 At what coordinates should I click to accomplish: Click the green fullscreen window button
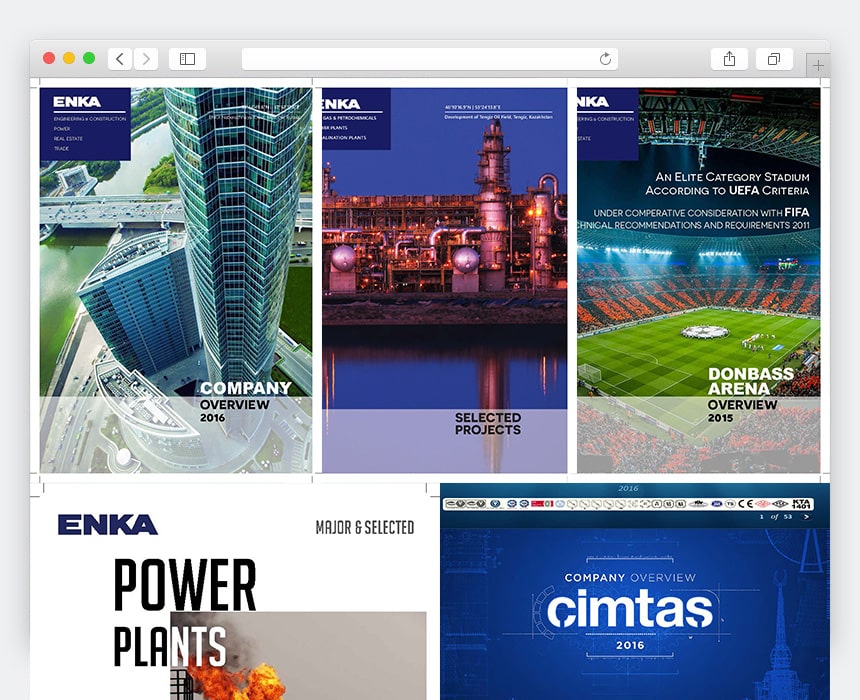(x=89, y=59)
